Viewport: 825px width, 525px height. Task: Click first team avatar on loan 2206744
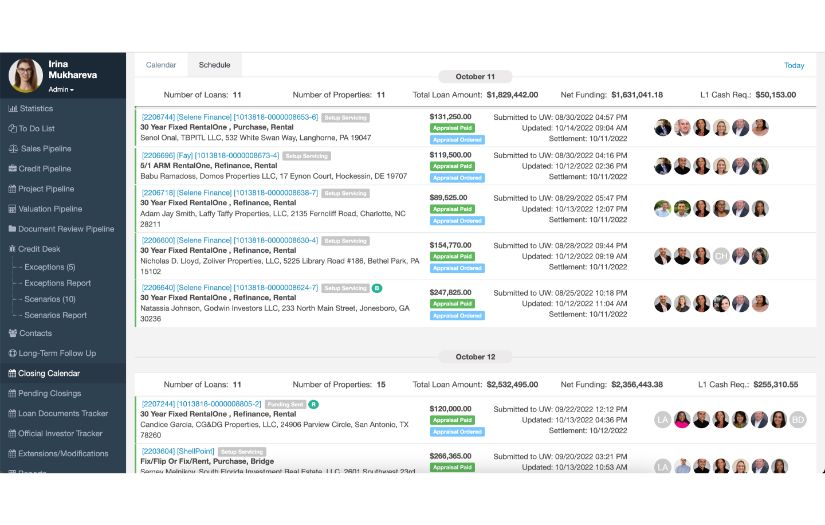662,127
